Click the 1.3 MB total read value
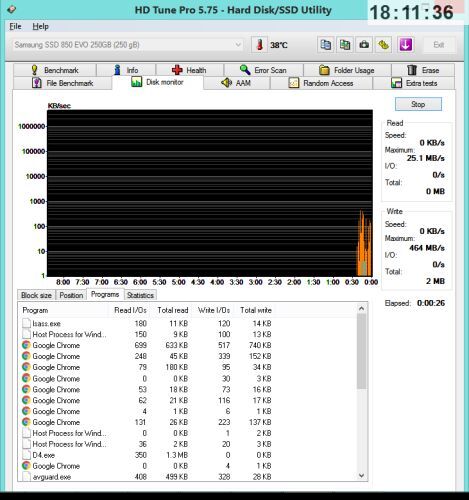469x500 pixels. (177, 455)
